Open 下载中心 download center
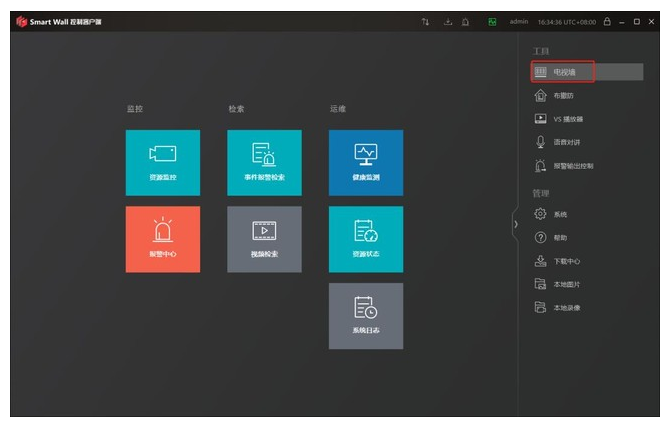Viewport: 664px width, 424px height. [x=566, y=261]
